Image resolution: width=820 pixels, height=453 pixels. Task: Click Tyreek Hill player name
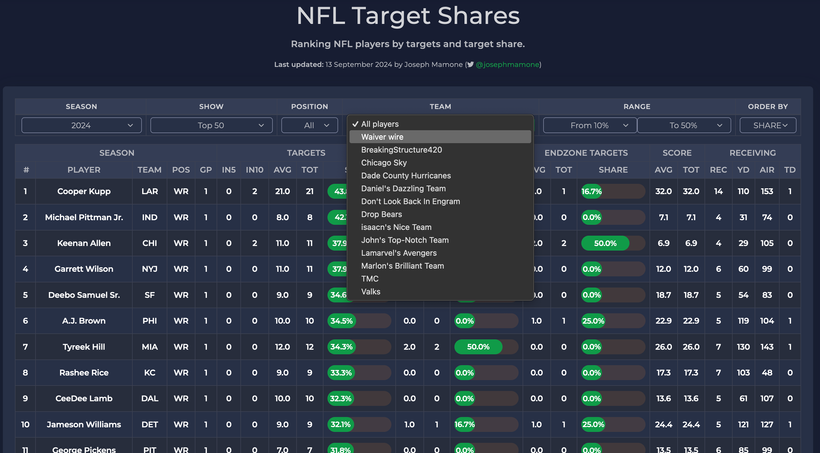pos(84,347)
